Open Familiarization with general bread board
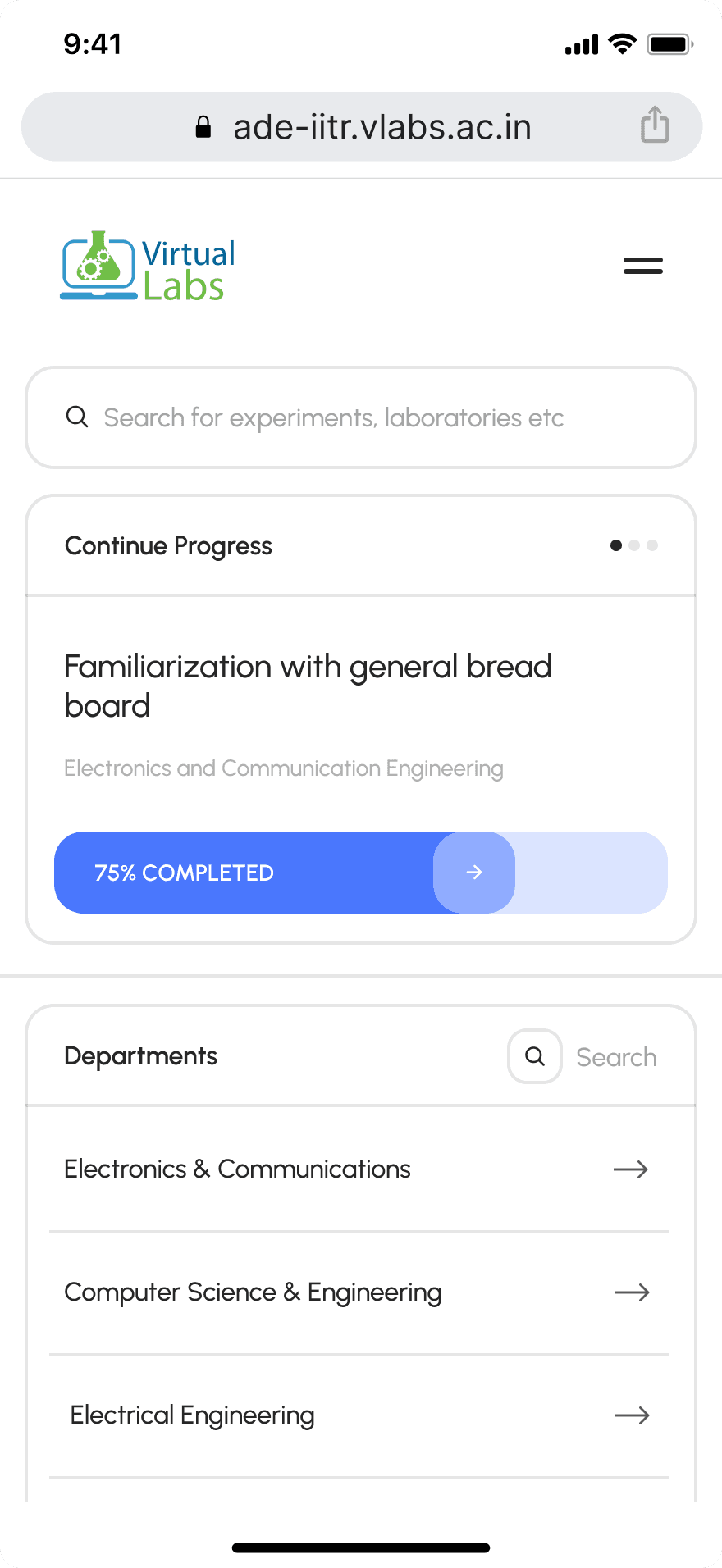722x1568 pixels. pyautogui.click(x=308, y=686)
